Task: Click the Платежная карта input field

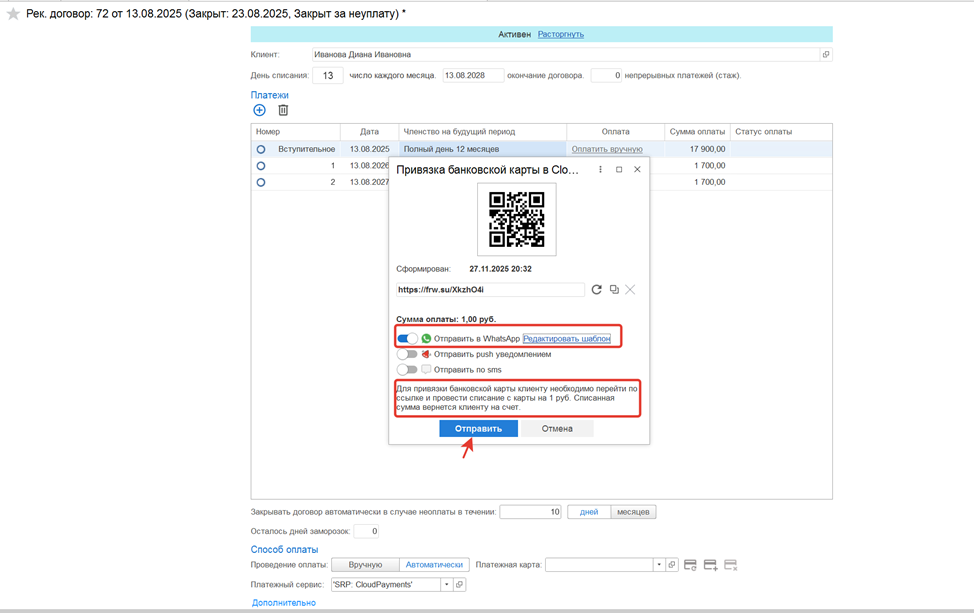Action: [599, 565]
